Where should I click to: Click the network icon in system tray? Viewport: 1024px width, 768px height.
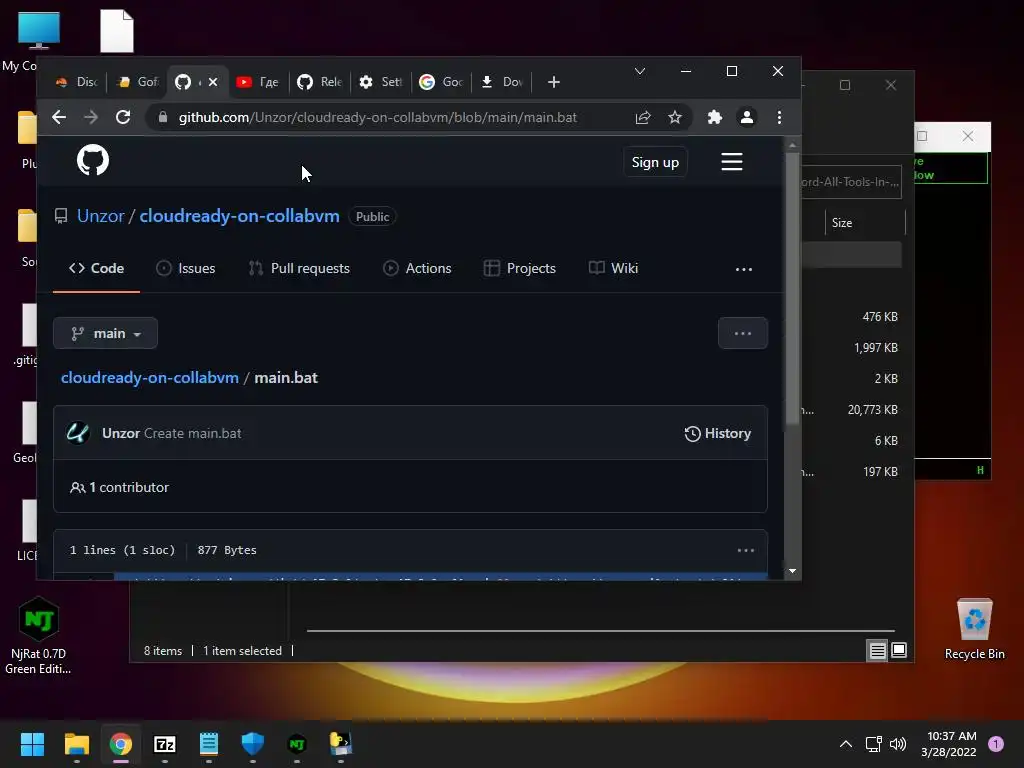click(x=873, y=744)
